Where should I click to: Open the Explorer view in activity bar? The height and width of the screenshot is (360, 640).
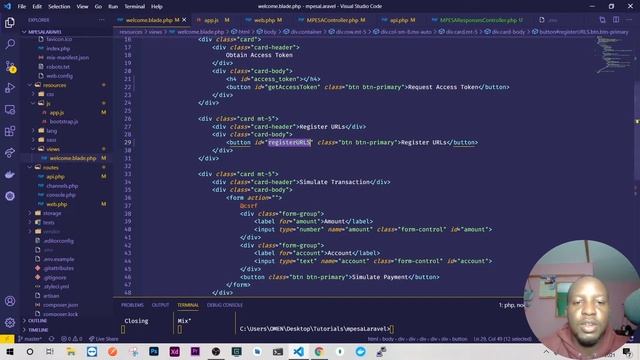click(10, 22)
